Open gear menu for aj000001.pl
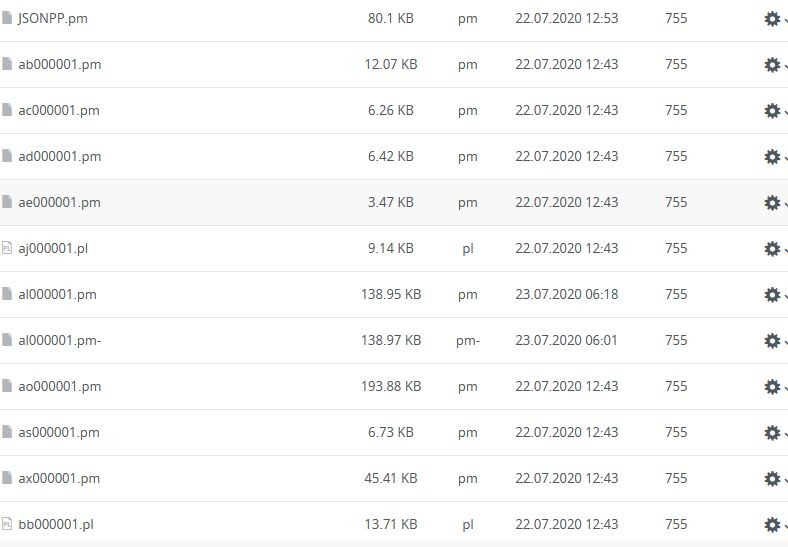This screenshot has width=788, height=547. [772, 249]
